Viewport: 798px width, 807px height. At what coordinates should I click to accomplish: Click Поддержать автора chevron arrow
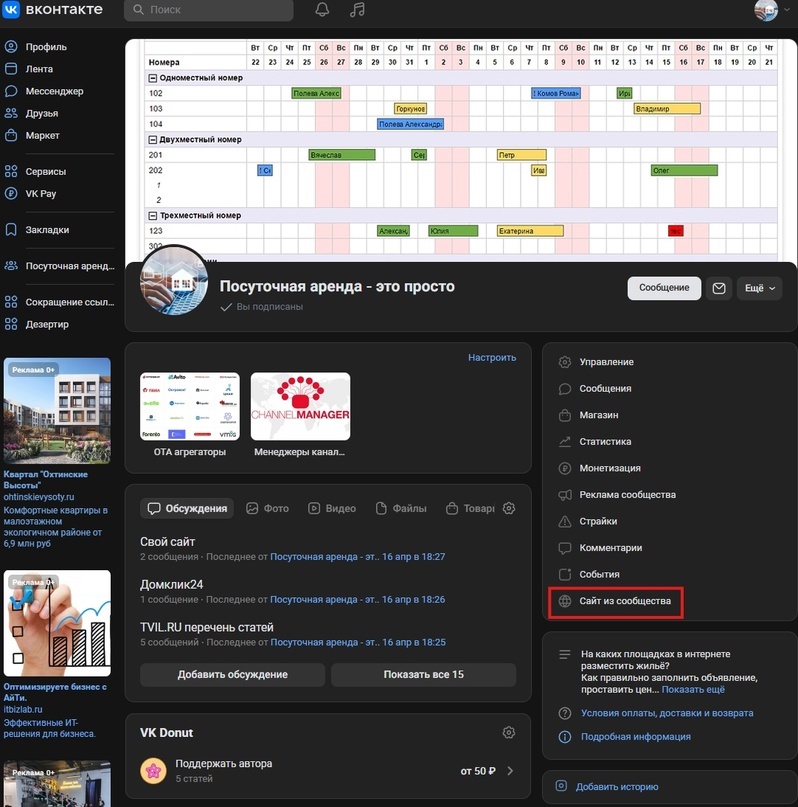point(510,771)
